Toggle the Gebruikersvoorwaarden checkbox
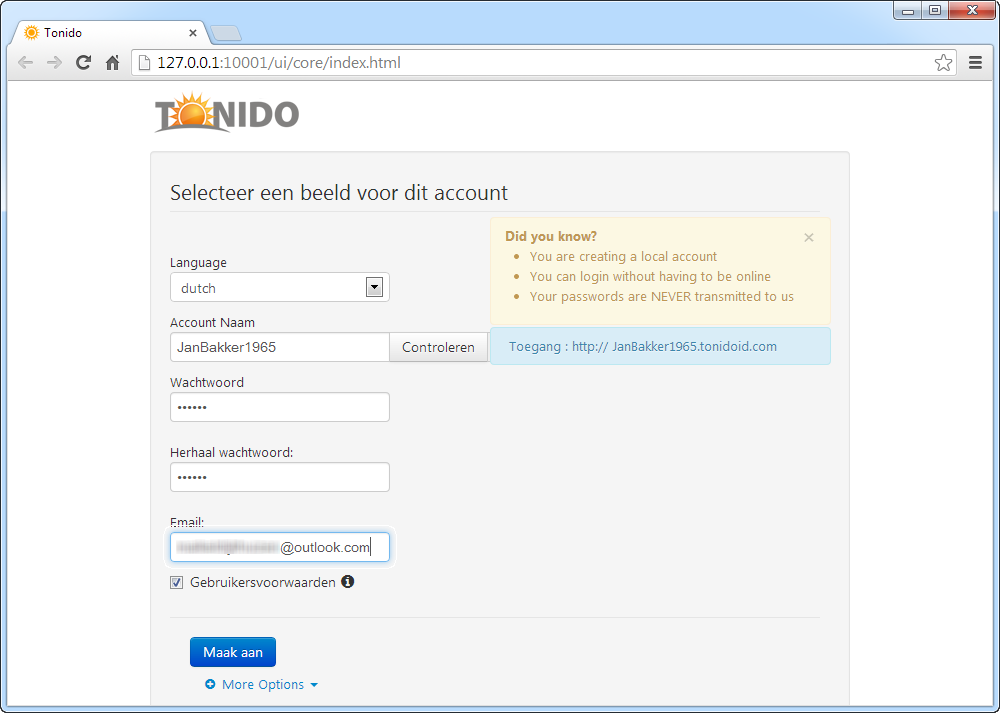 (x=177, y=582)
